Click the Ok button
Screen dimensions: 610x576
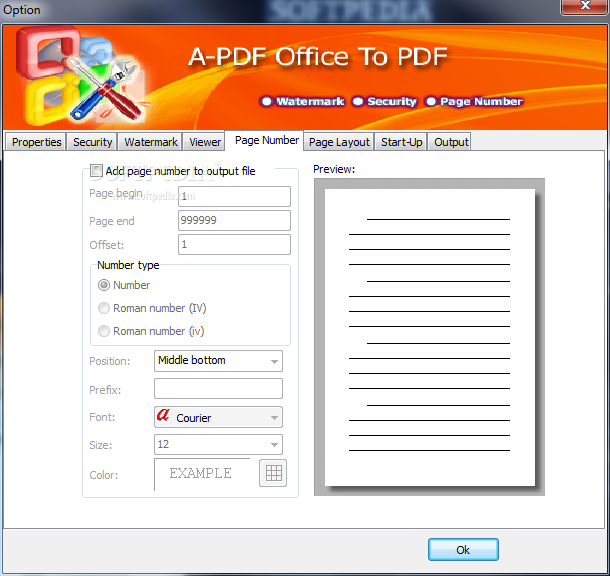tap(463, 550)
